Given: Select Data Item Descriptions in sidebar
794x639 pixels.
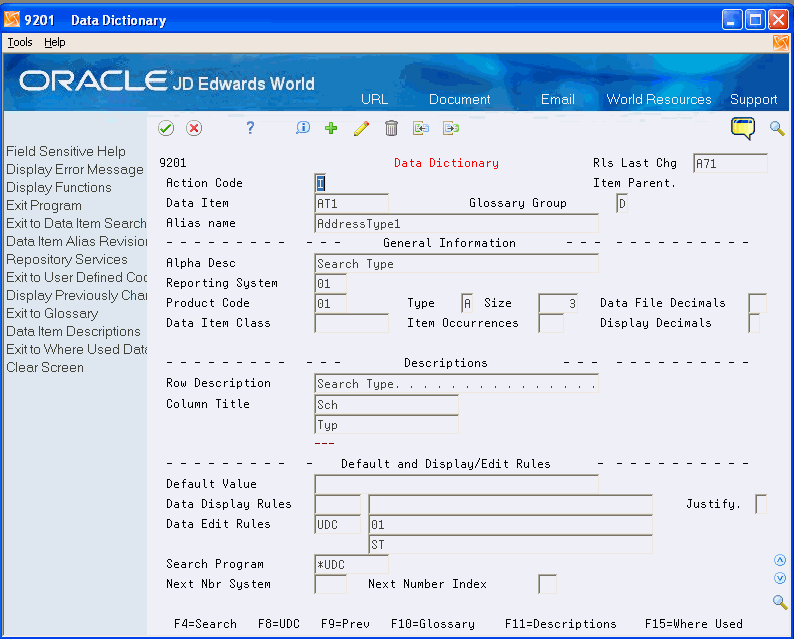Looking at the screenshot, I should pos(73,331).
